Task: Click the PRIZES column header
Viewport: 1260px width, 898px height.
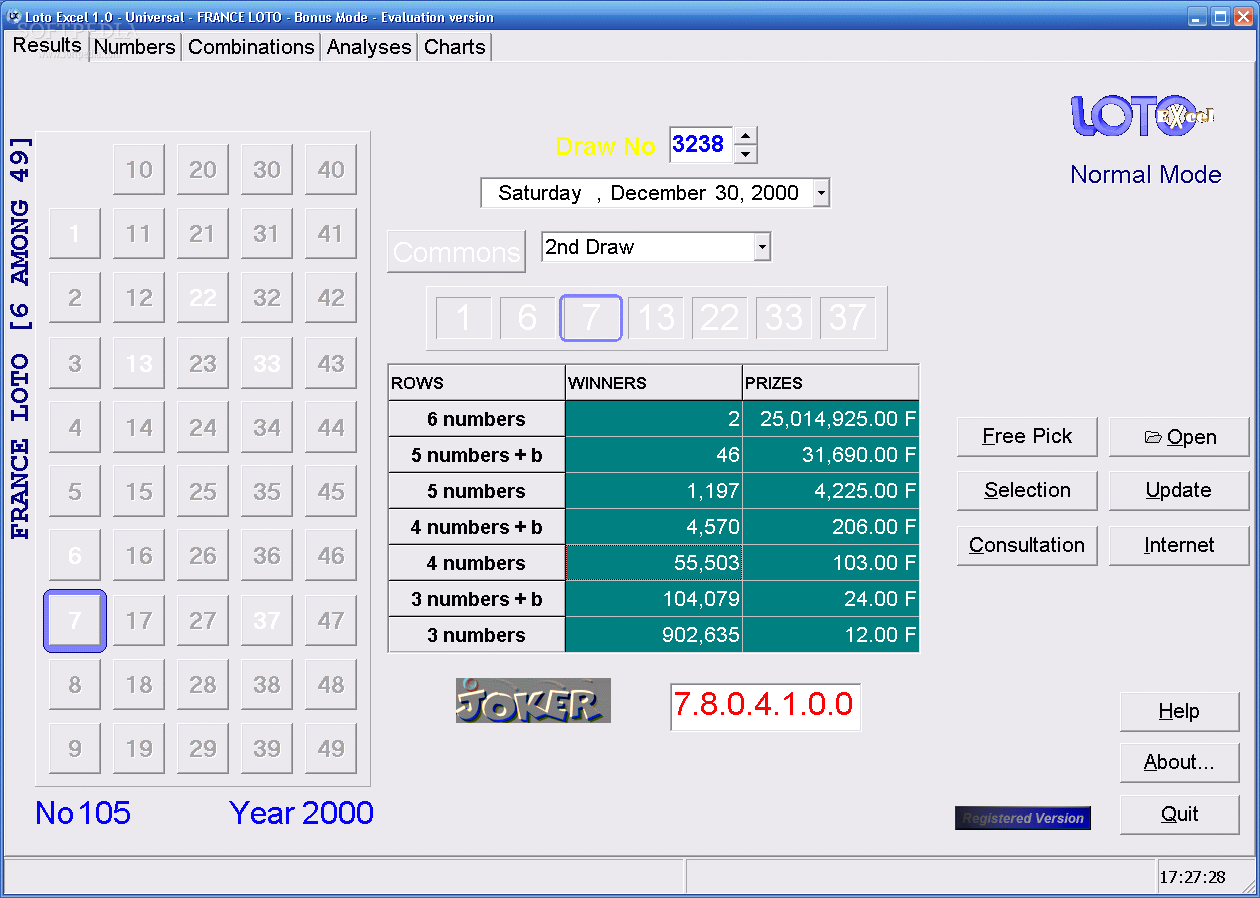Action: point(831,383)
